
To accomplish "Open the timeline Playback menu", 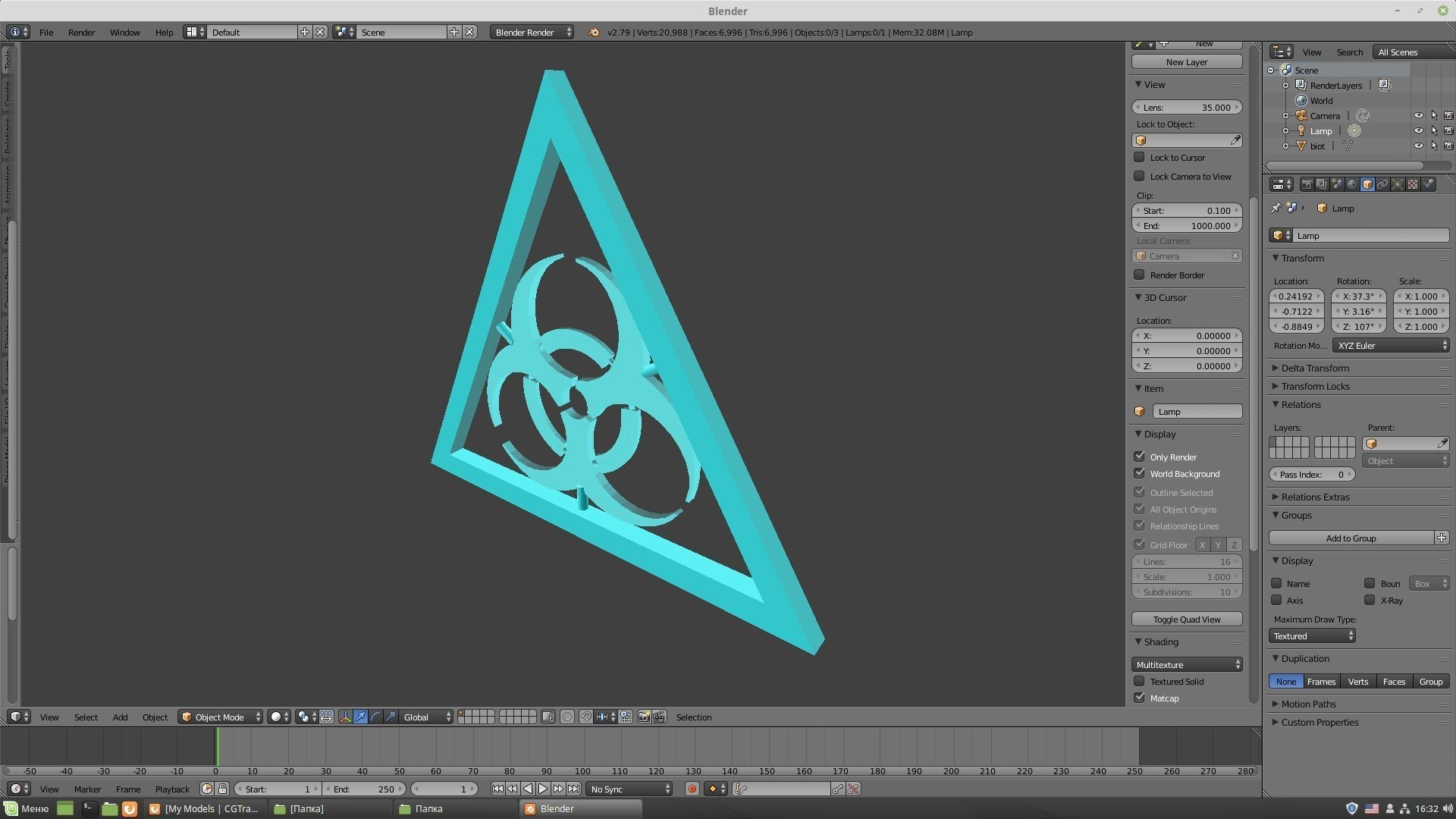I will (x=172, y=789).
